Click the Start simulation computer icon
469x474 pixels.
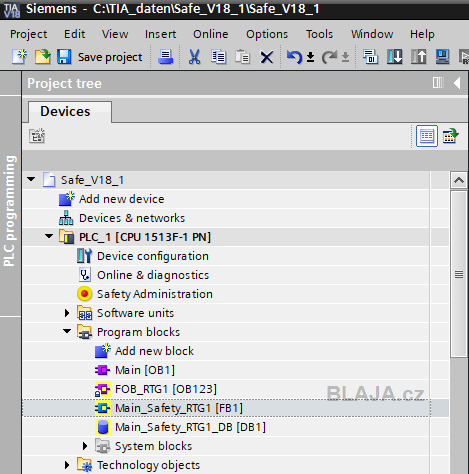point(443,57)
